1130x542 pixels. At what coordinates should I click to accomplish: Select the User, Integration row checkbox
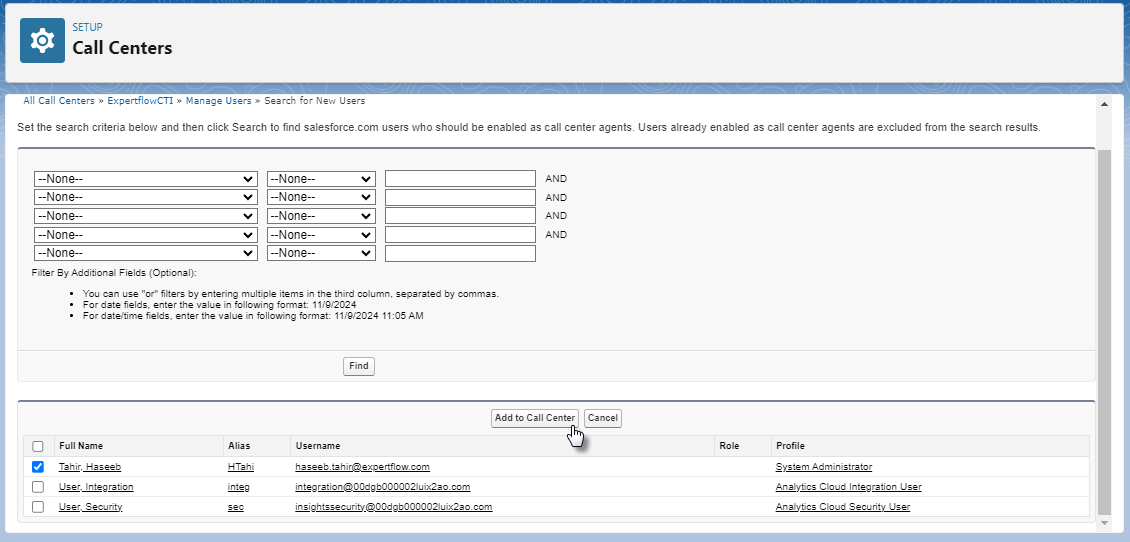coord(38,487)
